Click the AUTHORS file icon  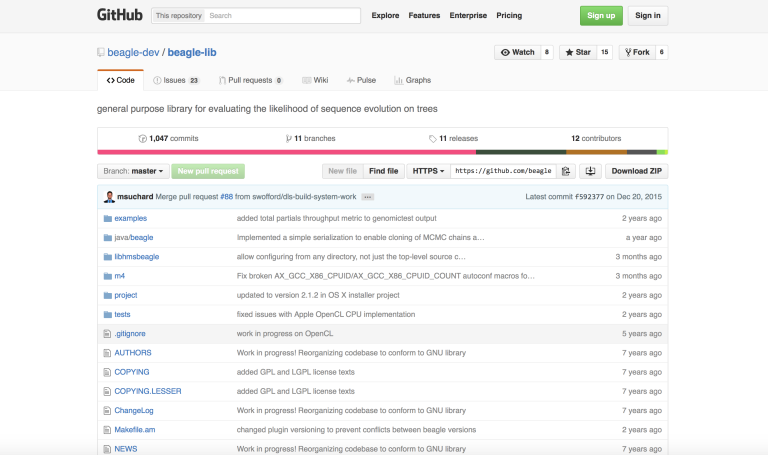pyautogui.click(x=107, y=353)
